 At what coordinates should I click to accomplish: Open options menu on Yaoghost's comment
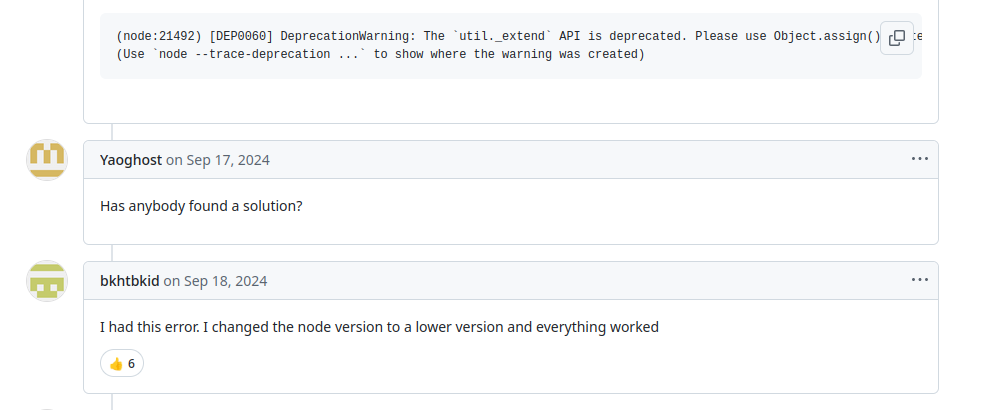tap(919, 159)
